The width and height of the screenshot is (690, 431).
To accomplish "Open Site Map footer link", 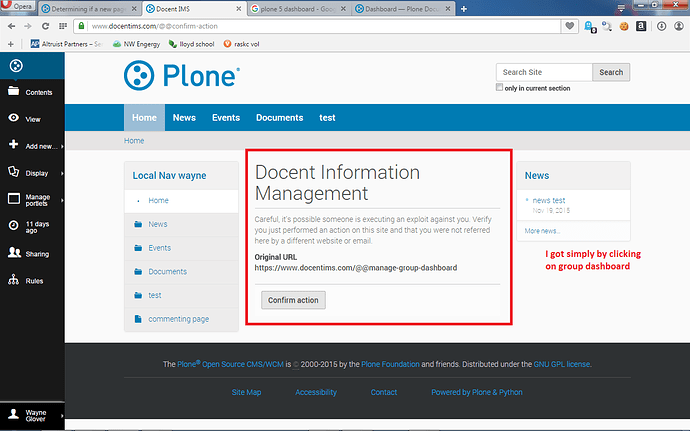I will (246, 392).
